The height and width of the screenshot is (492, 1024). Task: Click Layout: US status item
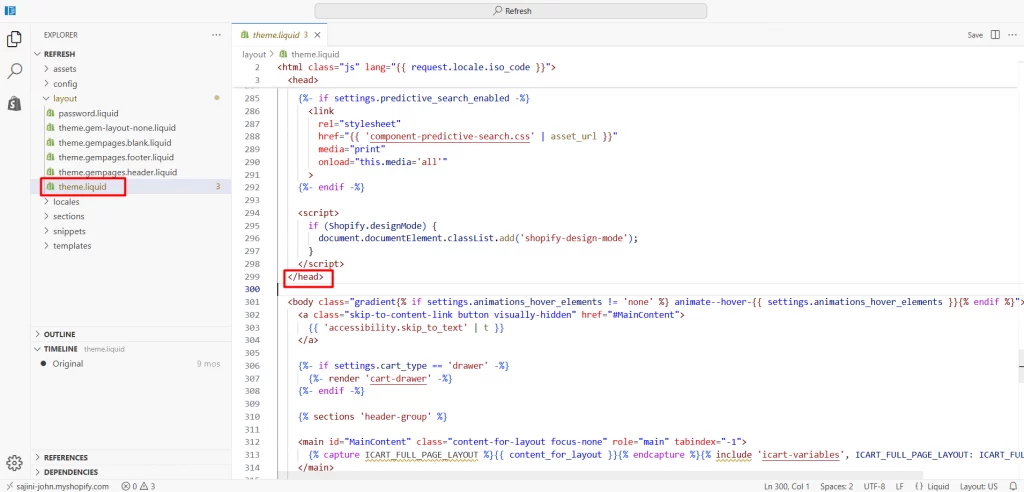pos(978,487)
